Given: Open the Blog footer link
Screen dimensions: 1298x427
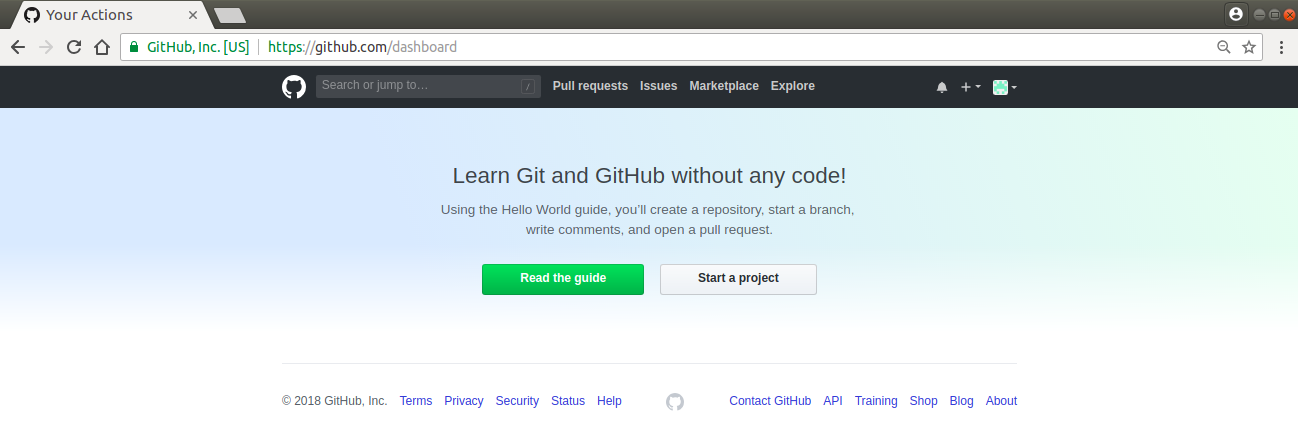Looking at the screenshot, I should 961,401.
